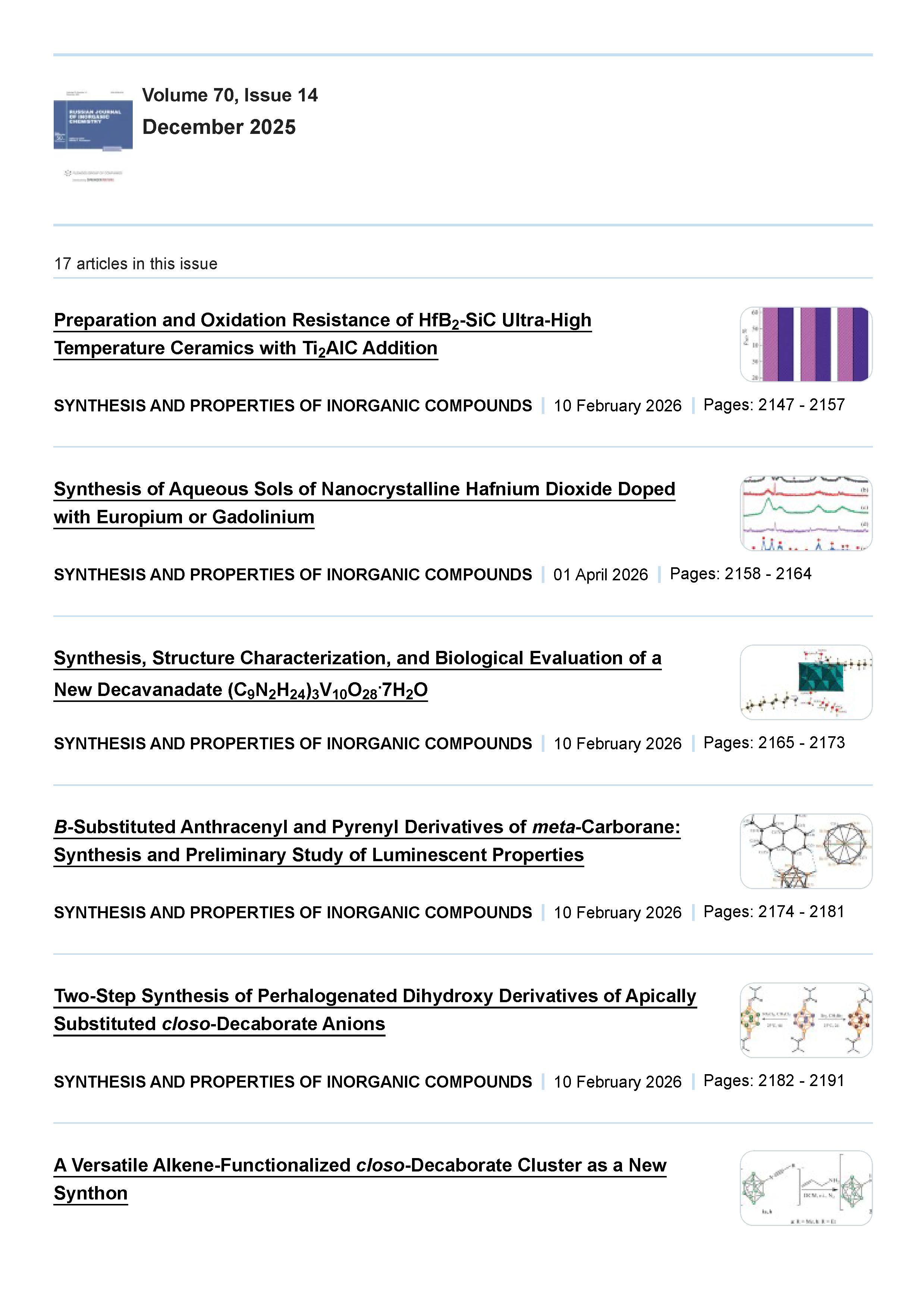This screenshot has height=1308, width=924.
Task: Click the 17 articles in this issue text
Action: (136, 264)
